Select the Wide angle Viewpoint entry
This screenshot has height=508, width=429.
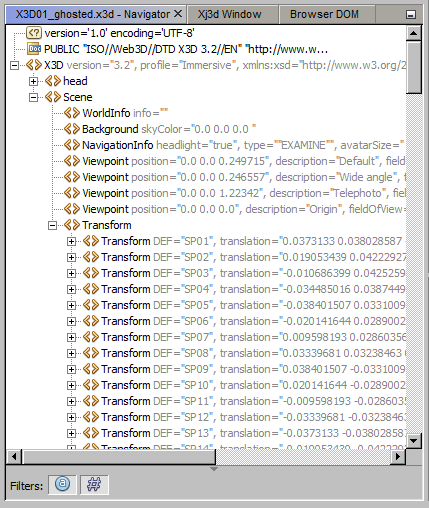235,177
